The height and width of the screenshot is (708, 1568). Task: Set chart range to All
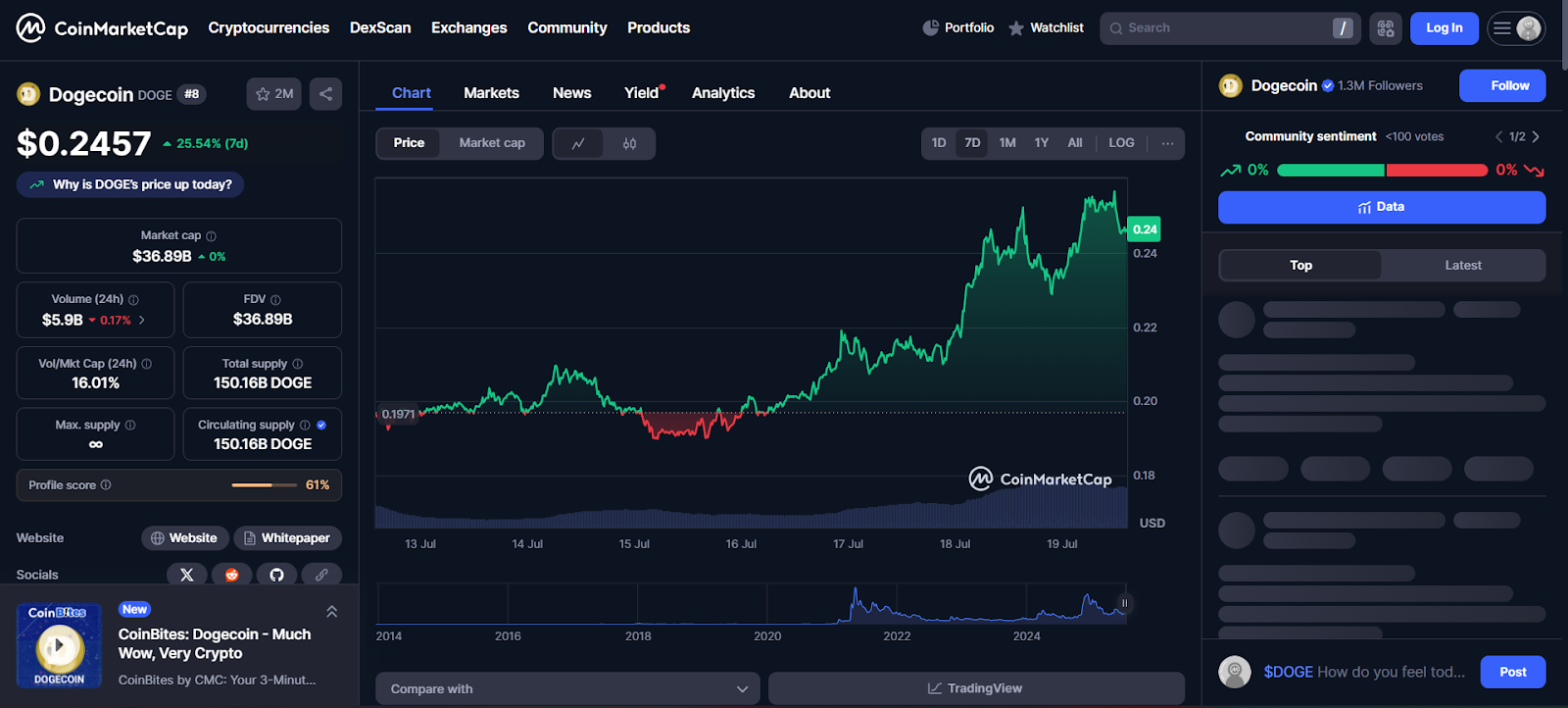(x=1075, y=143)
